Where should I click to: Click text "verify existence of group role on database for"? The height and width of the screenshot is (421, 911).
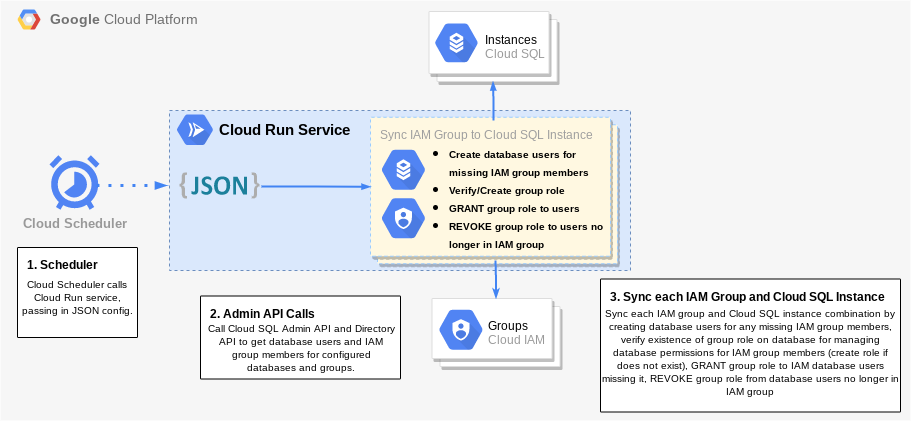click(x=749, y=339)
